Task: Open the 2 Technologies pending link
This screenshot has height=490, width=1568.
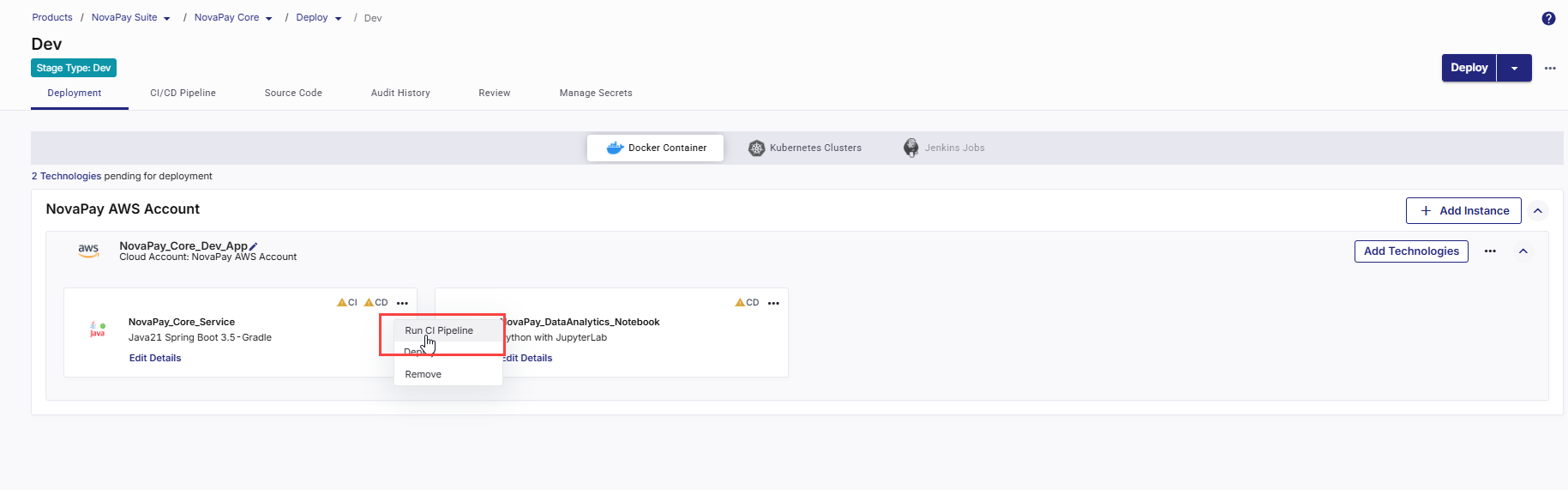Action: [66, 176]
